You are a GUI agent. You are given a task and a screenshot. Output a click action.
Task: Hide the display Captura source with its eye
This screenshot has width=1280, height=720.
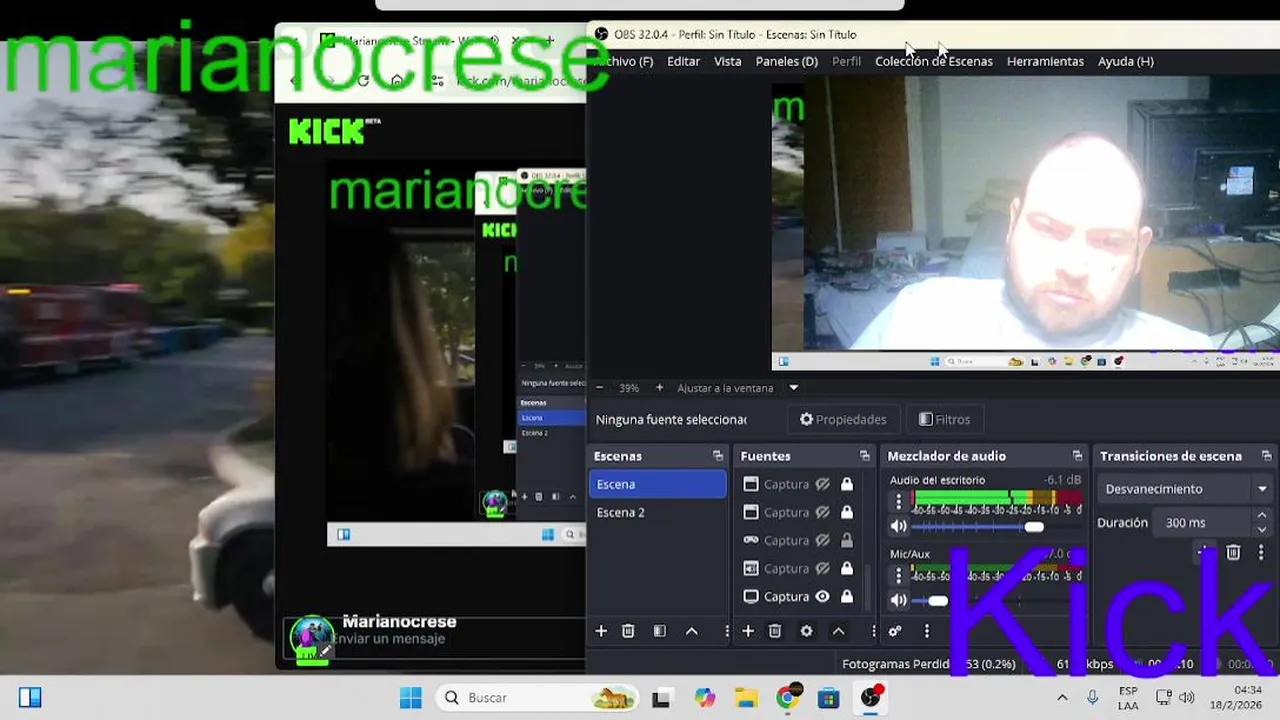tap(822, 597)
